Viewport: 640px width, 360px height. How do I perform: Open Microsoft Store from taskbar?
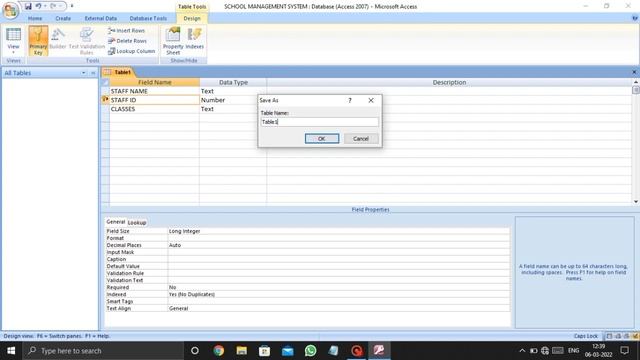tap(264, 351)
